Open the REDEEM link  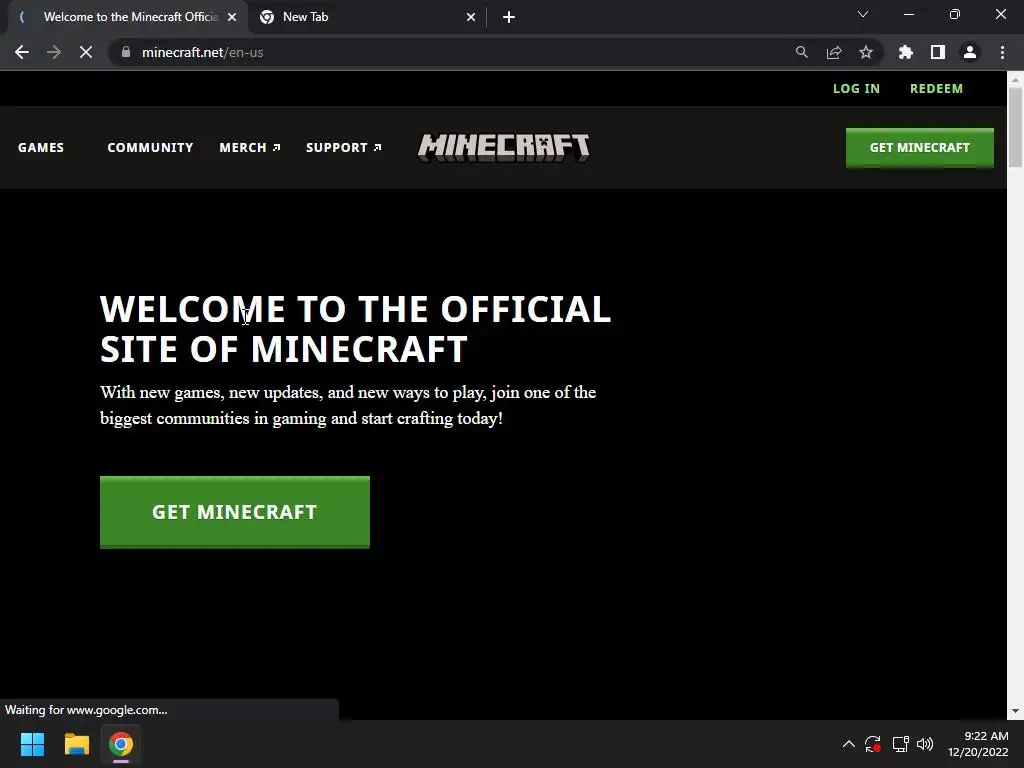tap(936, 88)
